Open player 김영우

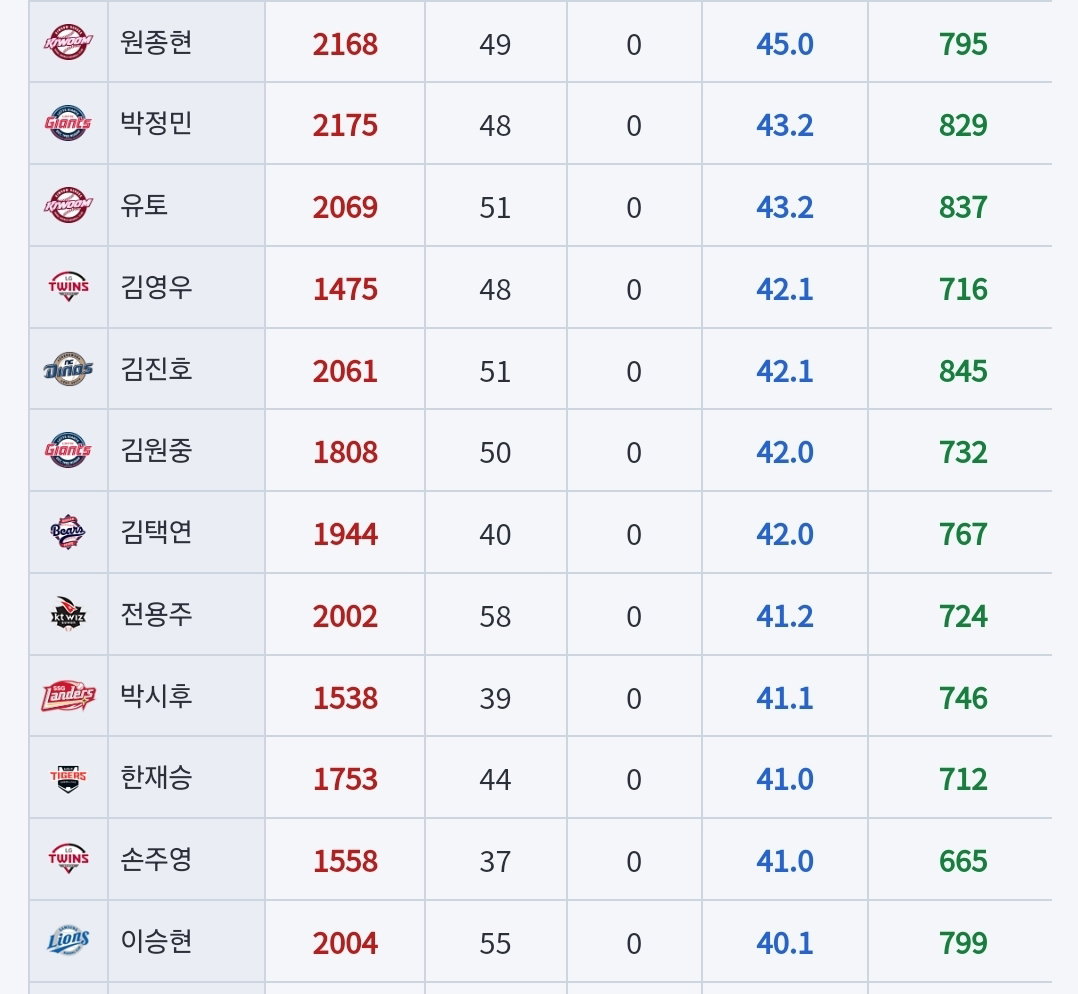(156, 287)
